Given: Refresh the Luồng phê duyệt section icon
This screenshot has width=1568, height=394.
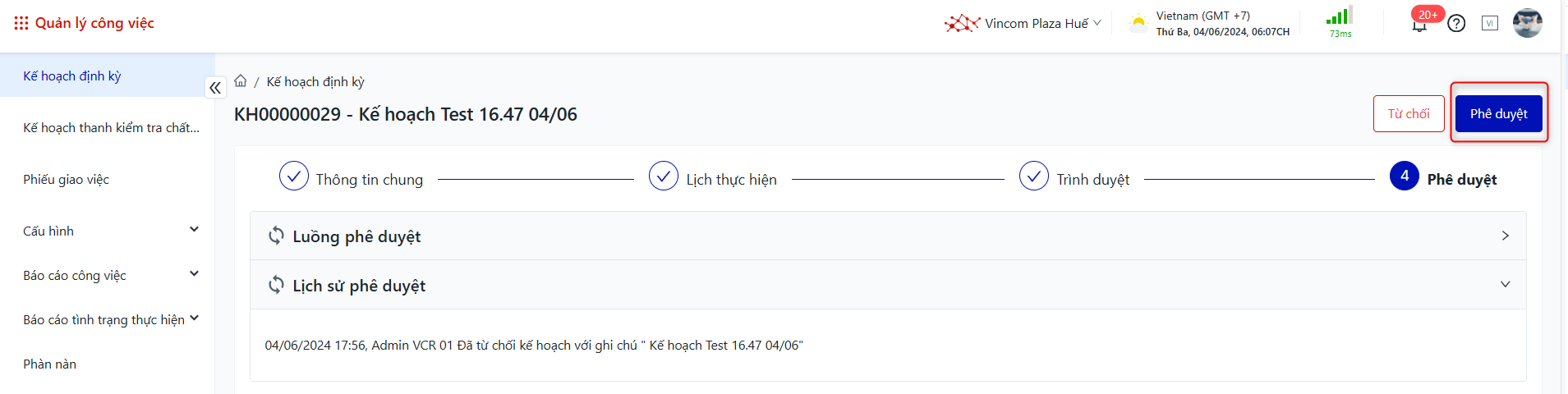Looking at the screenshot, I should 277,236.
